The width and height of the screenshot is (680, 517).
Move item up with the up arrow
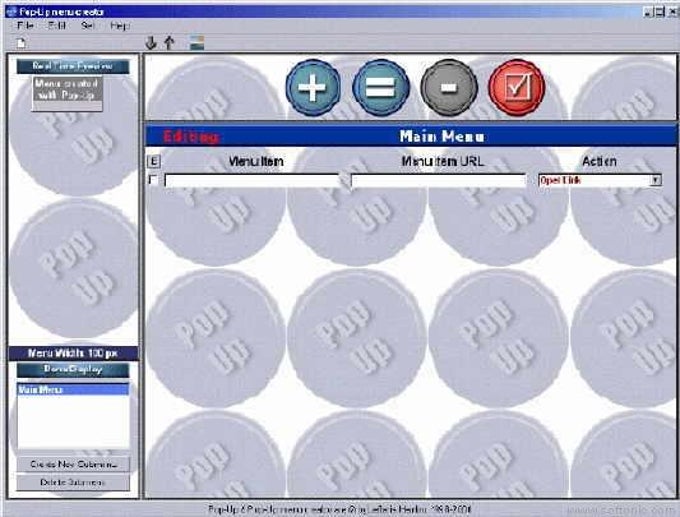tap(170, 43)
